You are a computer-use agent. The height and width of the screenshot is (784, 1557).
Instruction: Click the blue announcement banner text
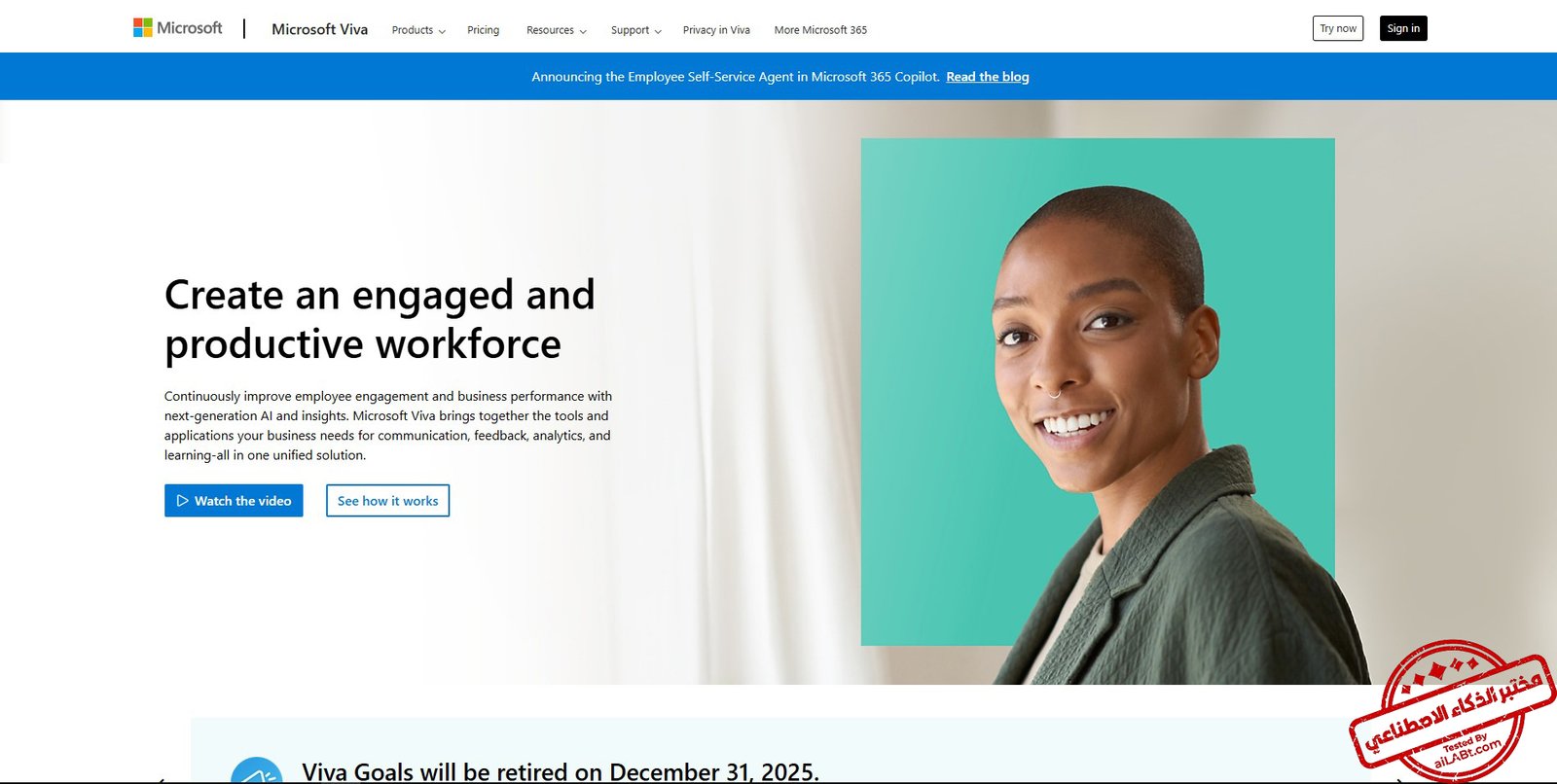coord(736,77)
